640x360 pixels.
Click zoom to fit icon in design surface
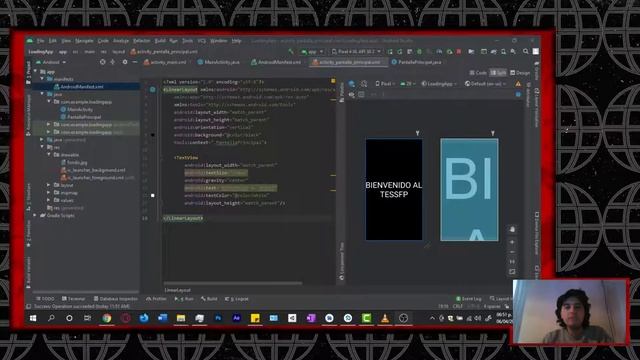pos(512,272)
